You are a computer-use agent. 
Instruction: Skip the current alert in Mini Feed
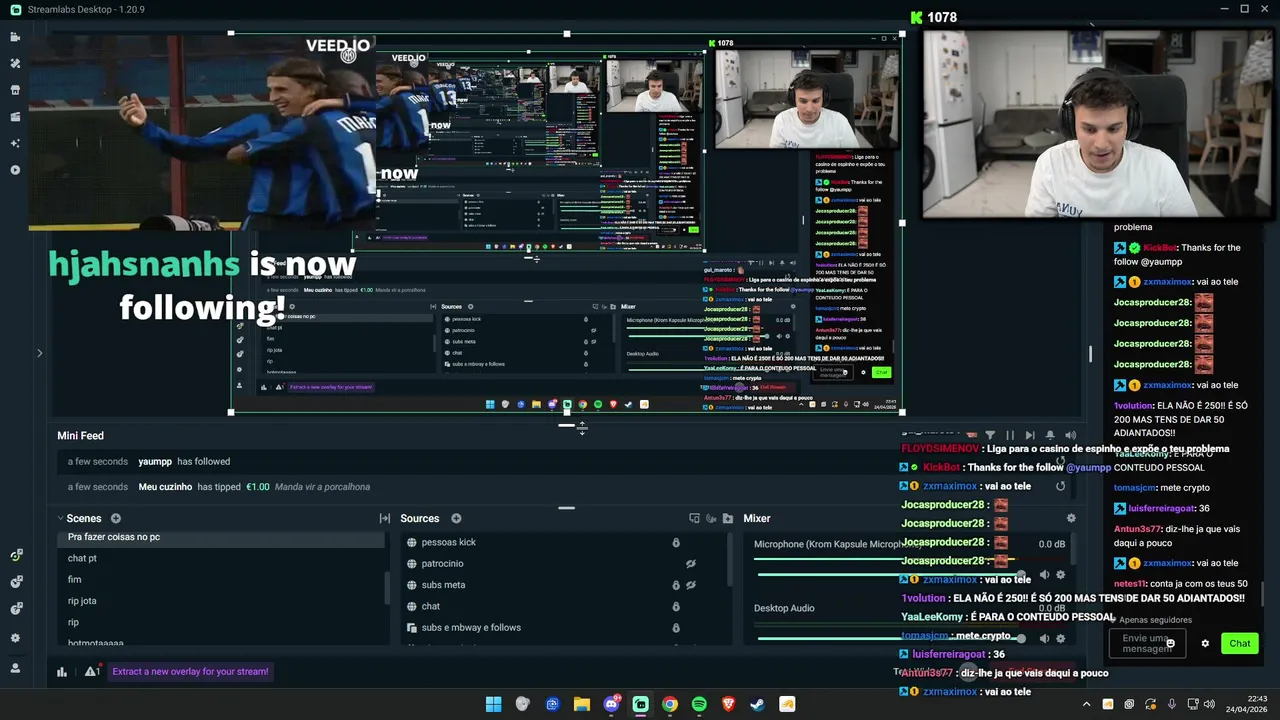point(1030,436)
